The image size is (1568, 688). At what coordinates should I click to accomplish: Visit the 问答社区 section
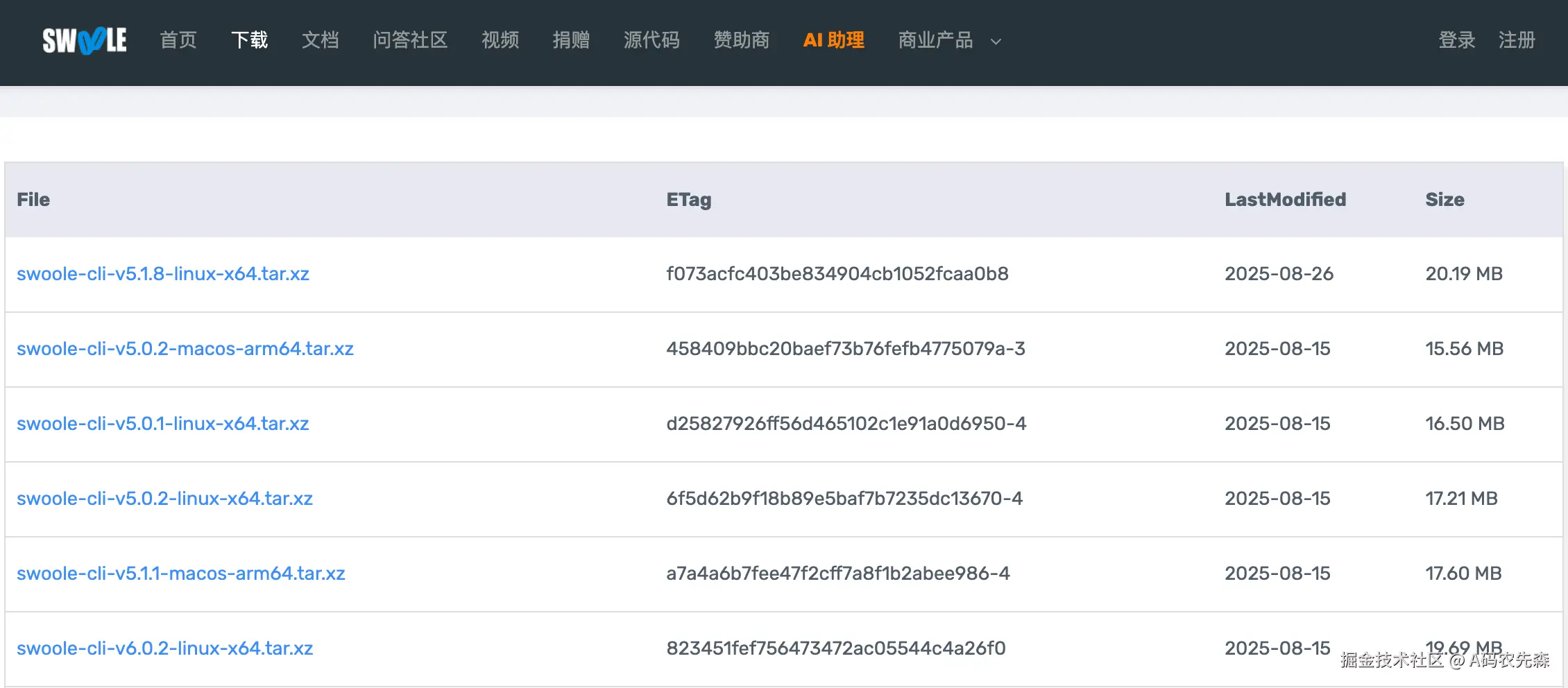coord(411,40)
